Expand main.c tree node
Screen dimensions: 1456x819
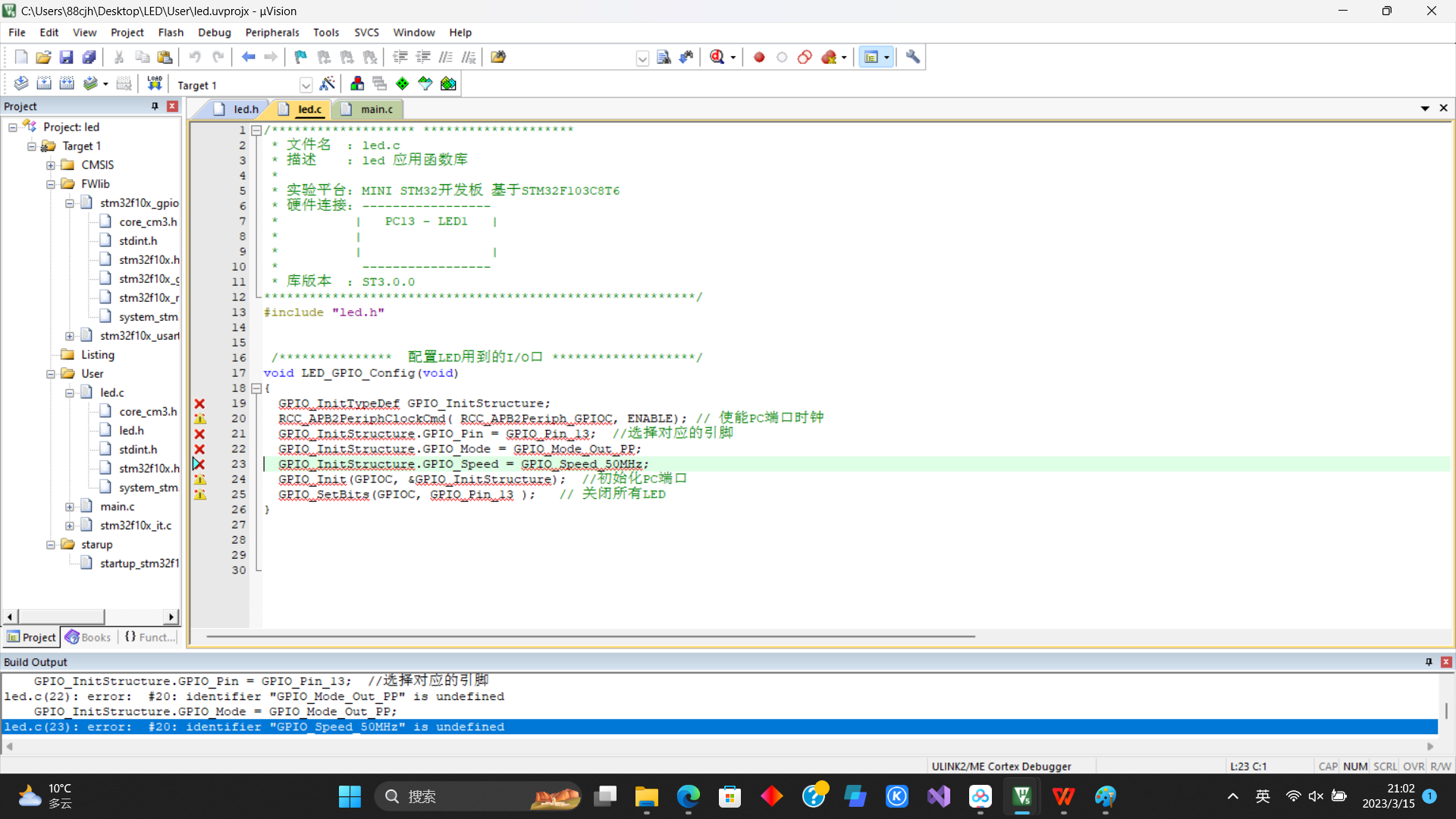click(70, 507)
